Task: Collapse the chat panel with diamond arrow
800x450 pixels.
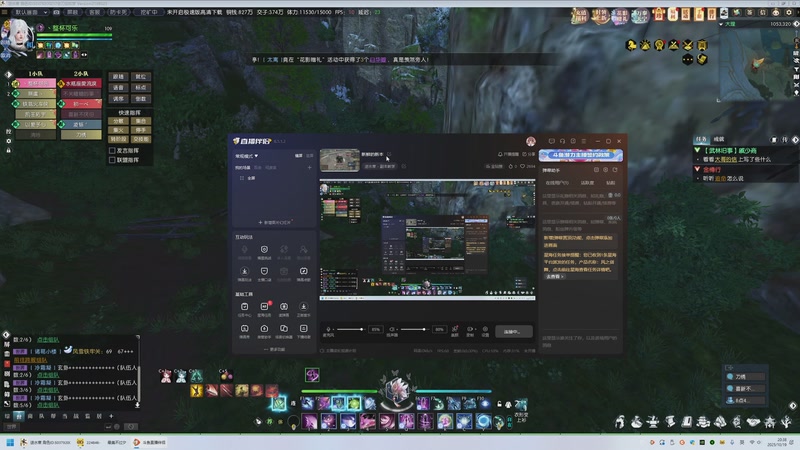Action: [x=6, y=335]
